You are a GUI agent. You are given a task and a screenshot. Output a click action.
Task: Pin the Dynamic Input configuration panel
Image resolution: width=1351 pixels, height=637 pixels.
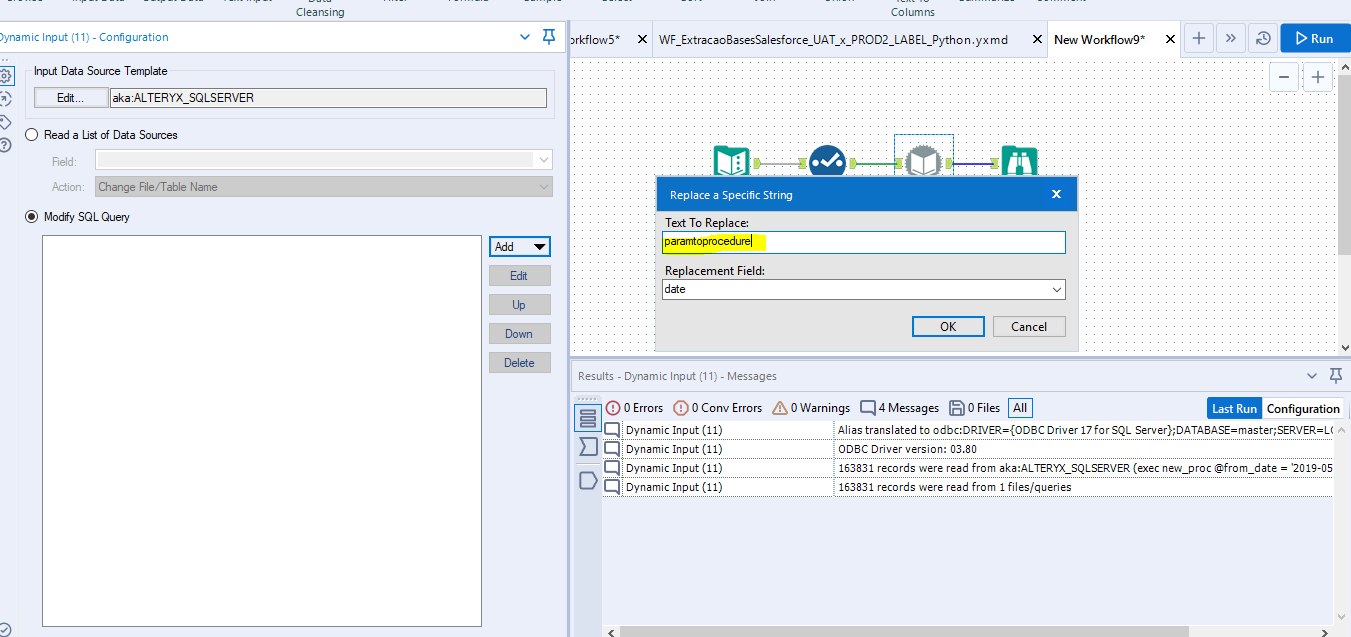548,36
